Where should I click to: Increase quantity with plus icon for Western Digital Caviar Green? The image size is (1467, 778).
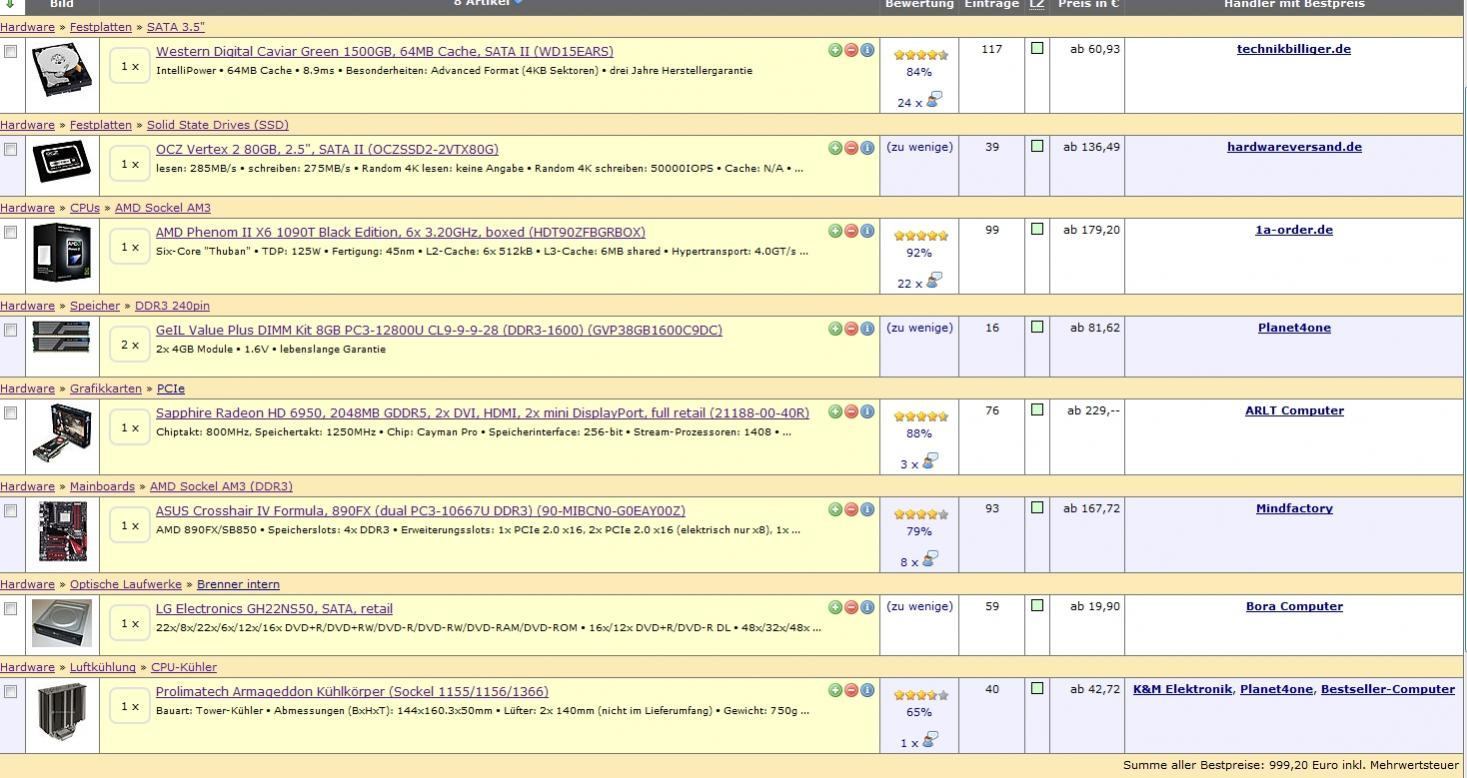click(835, 50)
